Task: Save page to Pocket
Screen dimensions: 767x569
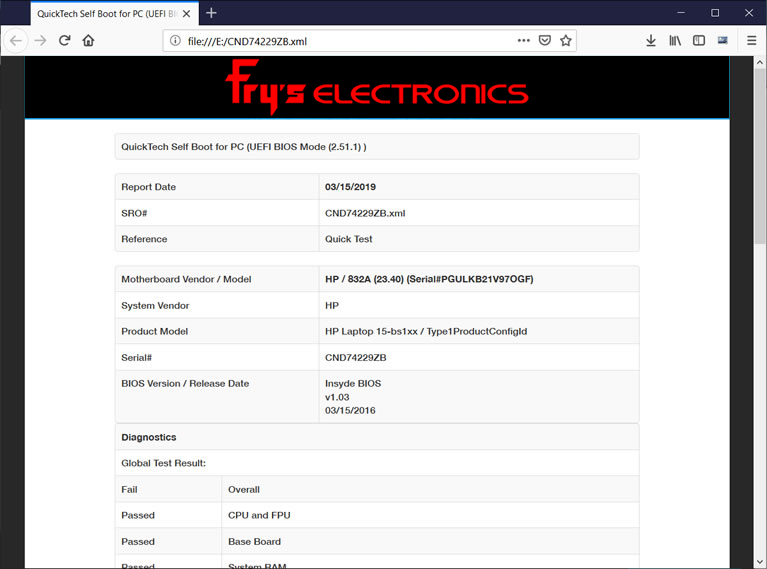Action: 545,41
